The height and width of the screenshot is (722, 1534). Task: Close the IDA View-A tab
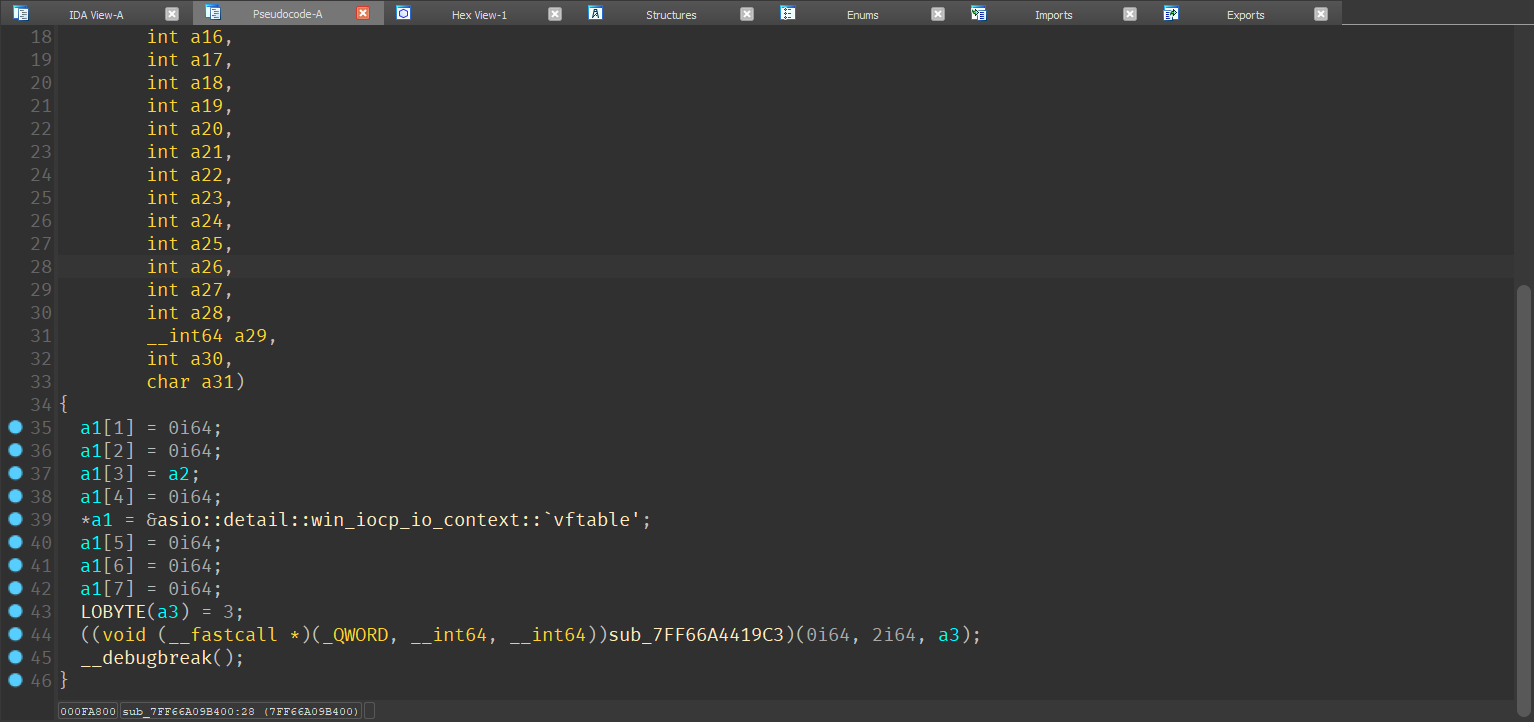pos(172,14)
